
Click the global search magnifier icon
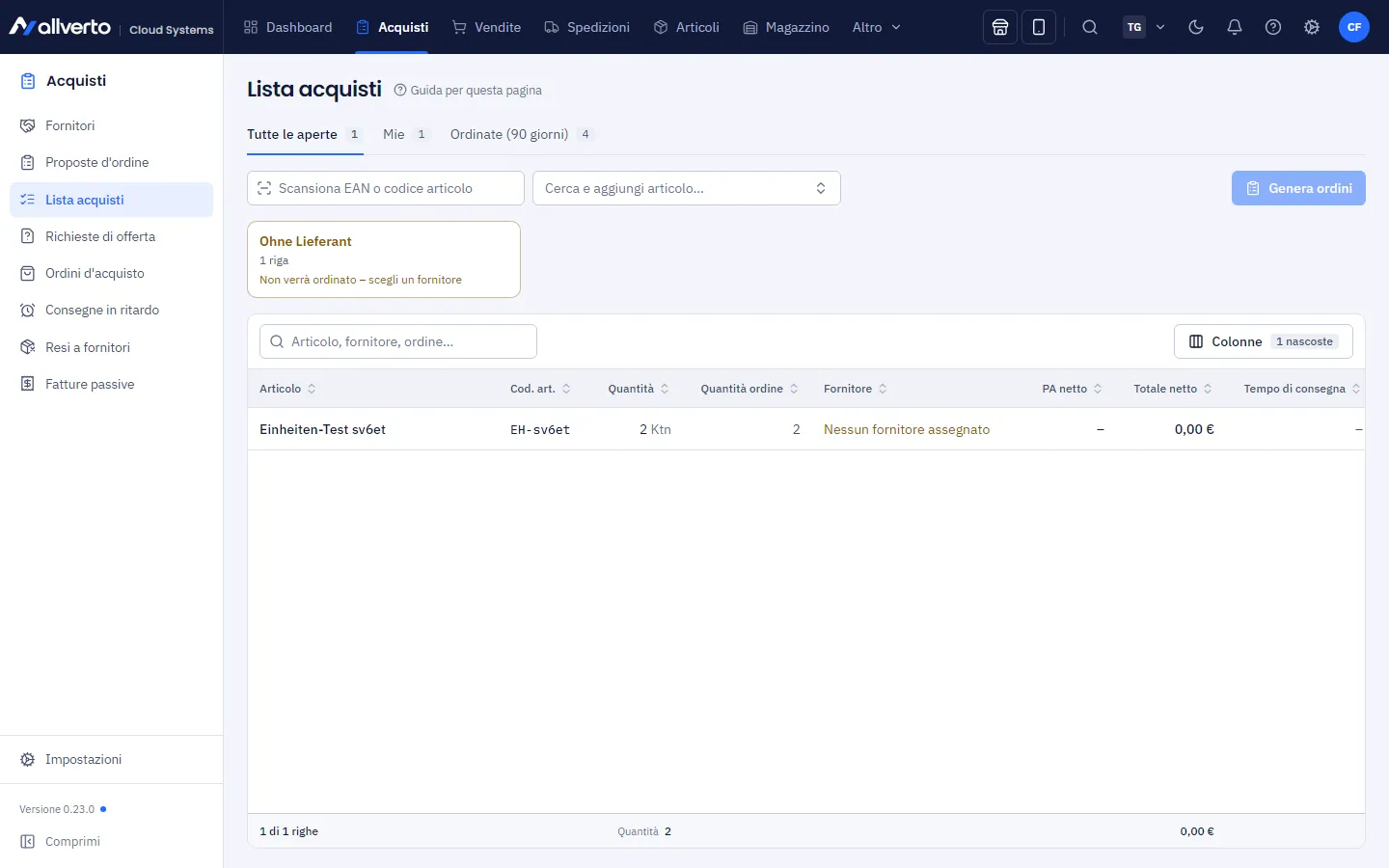1090,27
